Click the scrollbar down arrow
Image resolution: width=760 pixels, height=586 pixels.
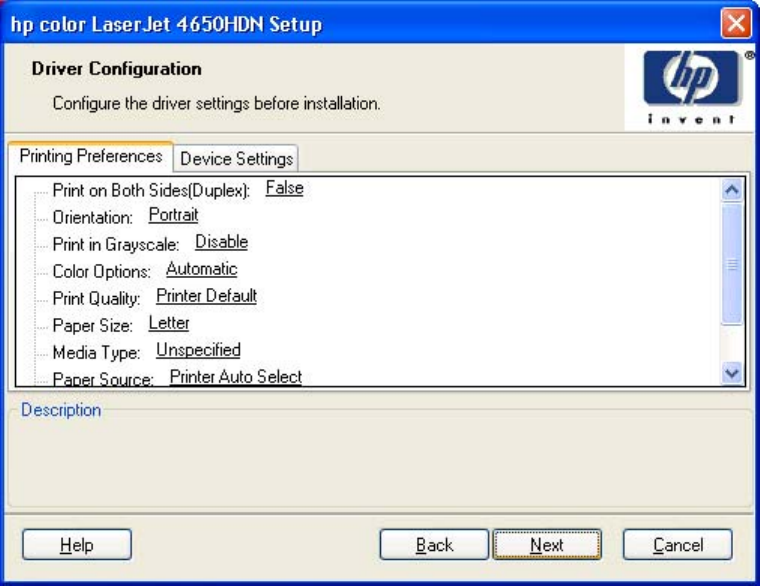pos(732,373)
